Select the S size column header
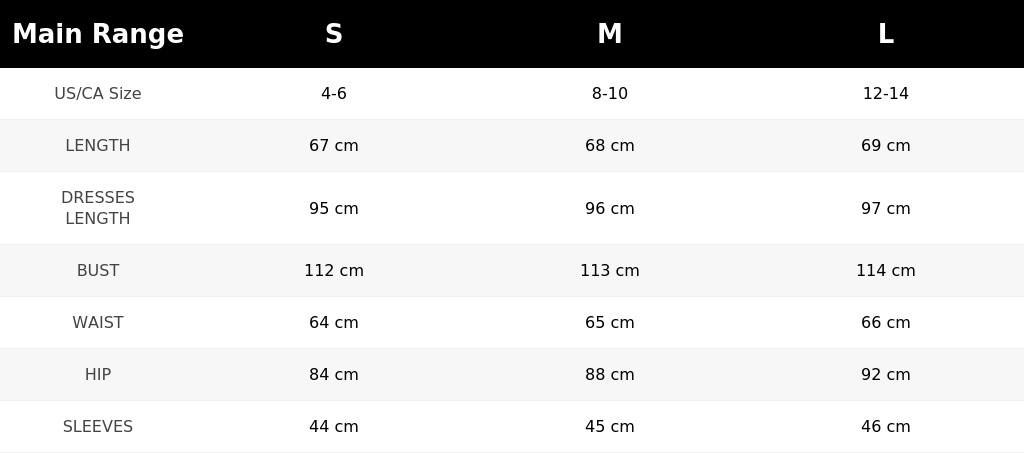The image size is (1024, 453). coord(334,34)
